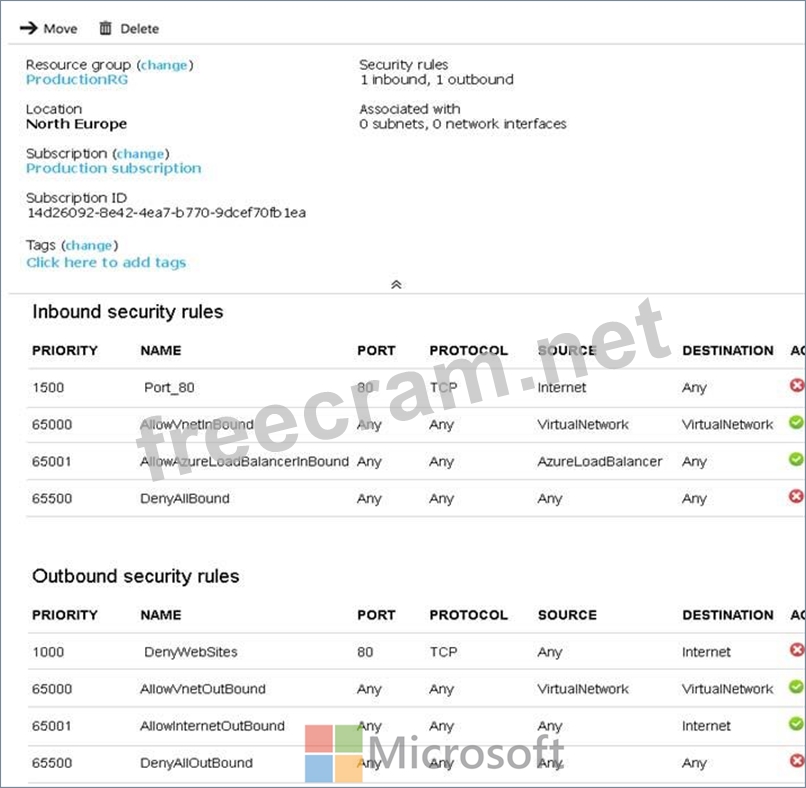Click the change link beside Tags
The width and height of the screenshot is (806, 788).
click(x=89, y=245)
